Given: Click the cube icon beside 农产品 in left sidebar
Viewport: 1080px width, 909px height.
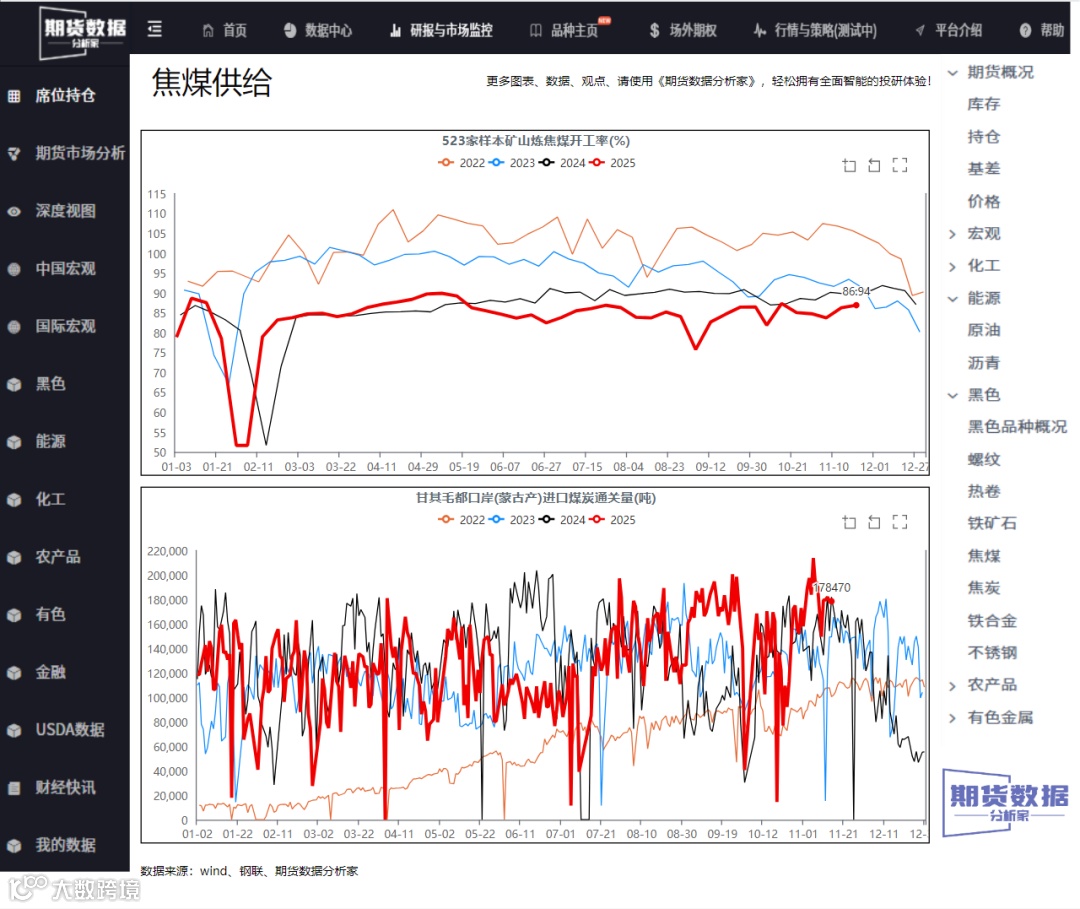Looking at the screenshot, I should (x=14, y=558).
